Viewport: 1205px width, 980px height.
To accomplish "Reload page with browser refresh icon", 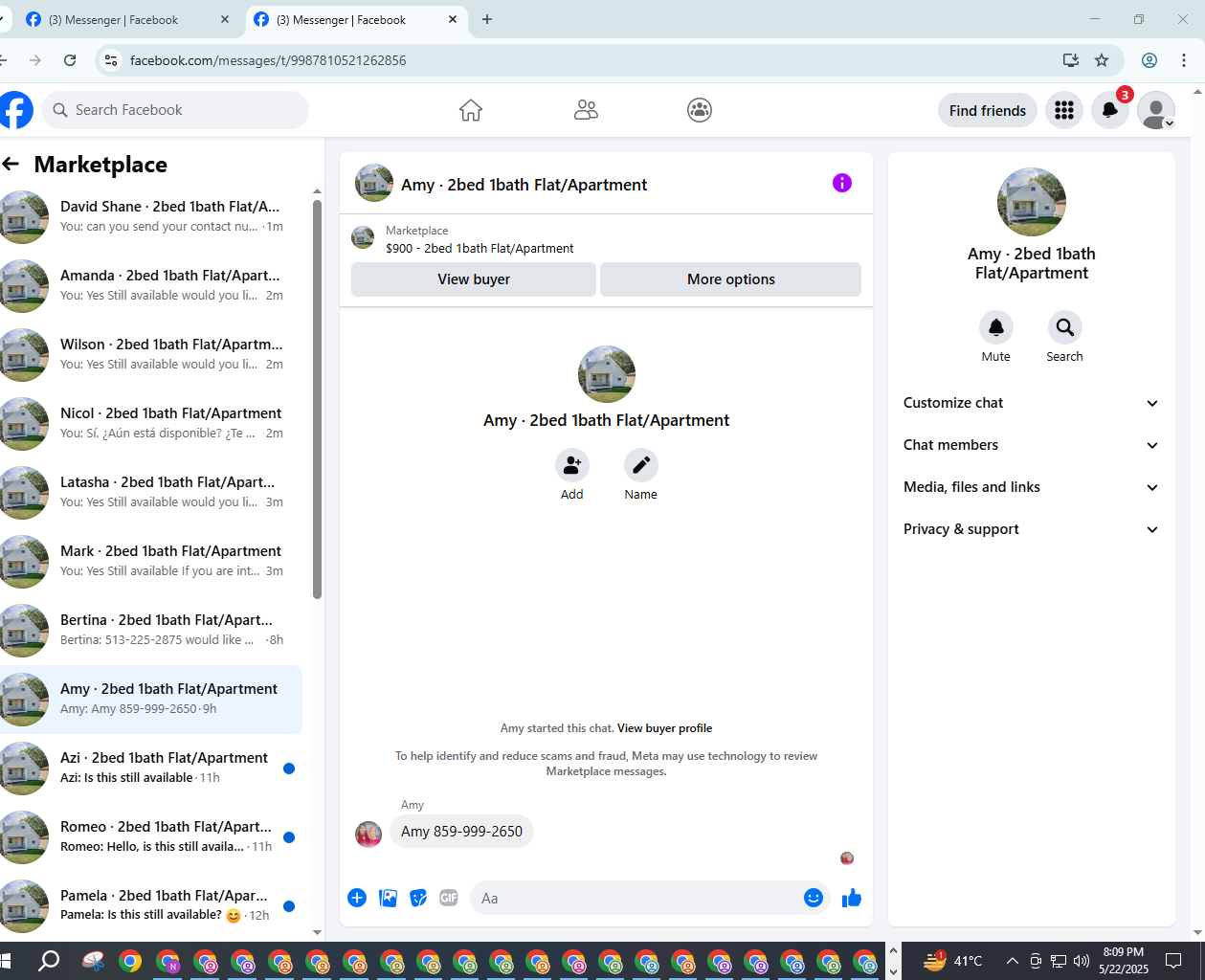I will point(70,60).
